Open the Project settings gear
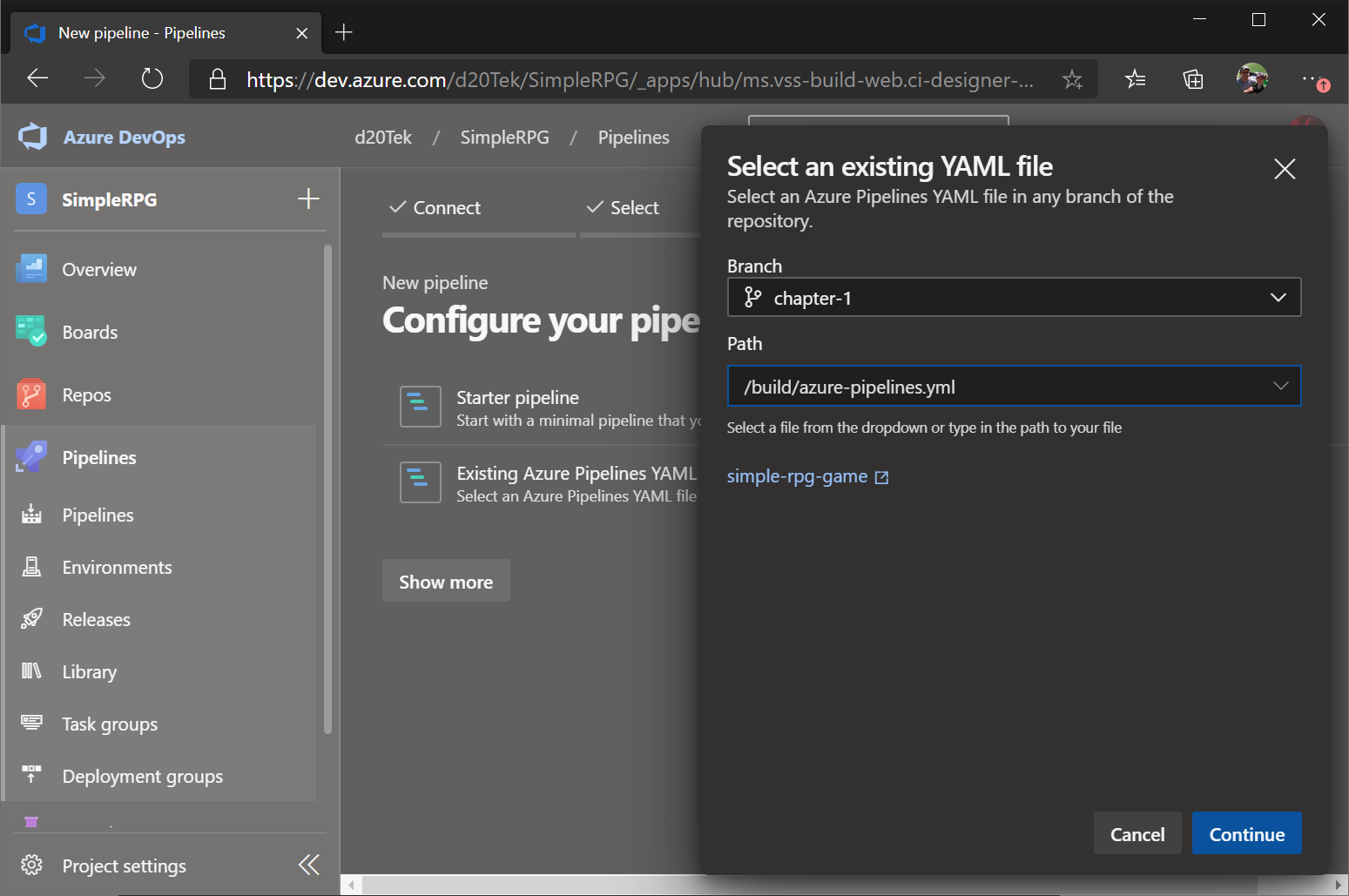Screen dimensions: 1349x896 pos(31,865)
